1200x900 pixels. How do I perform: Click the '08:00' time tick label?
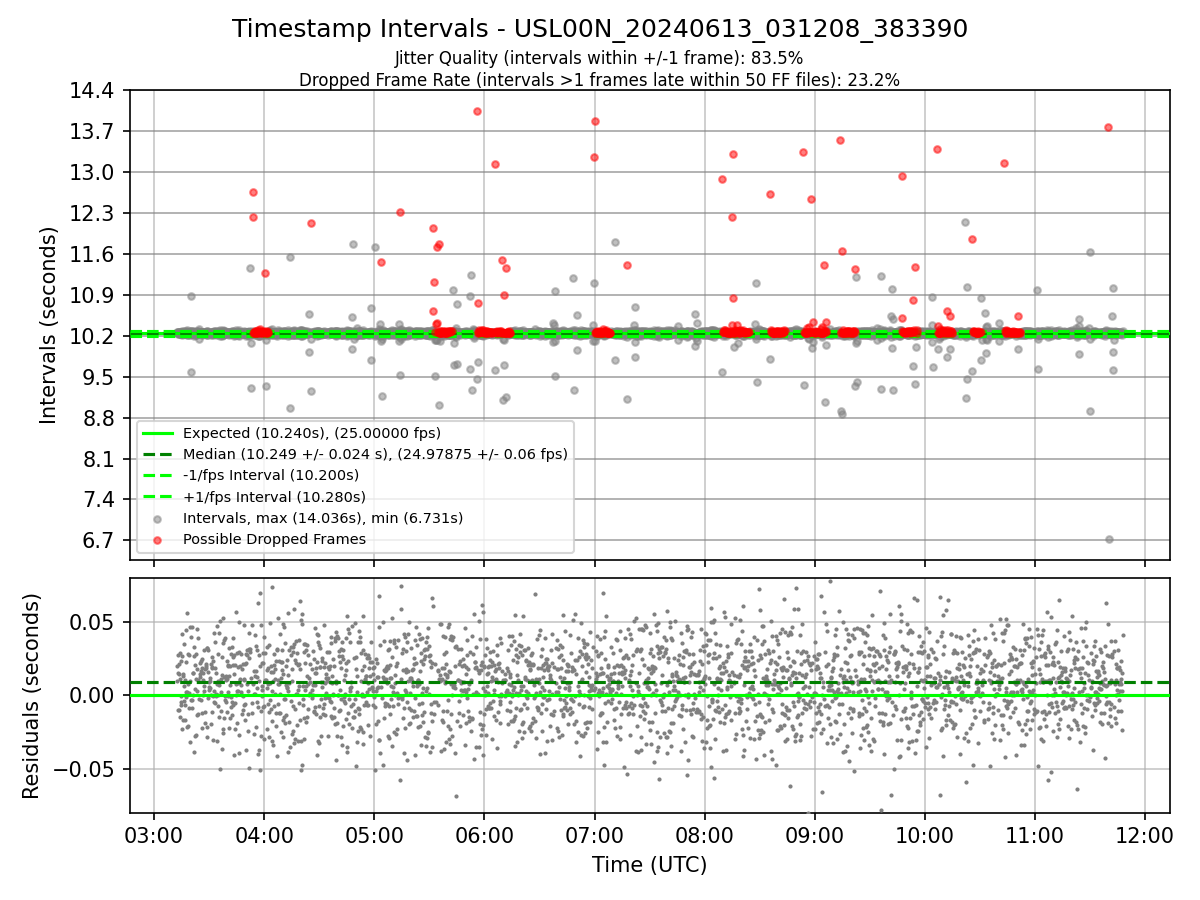click(704, 835)
